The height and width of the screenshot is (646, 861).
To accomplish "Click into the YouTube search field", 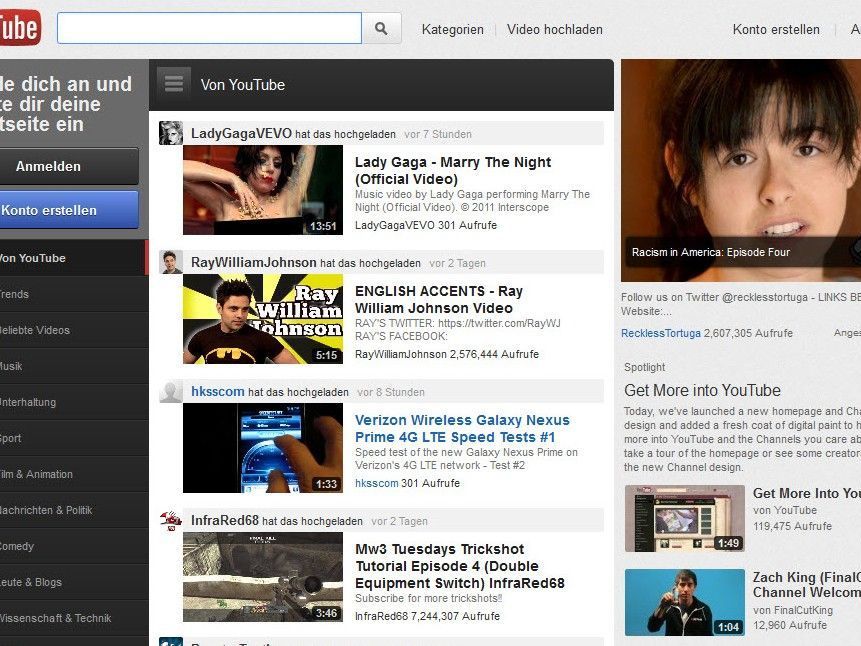I will 208,29.
